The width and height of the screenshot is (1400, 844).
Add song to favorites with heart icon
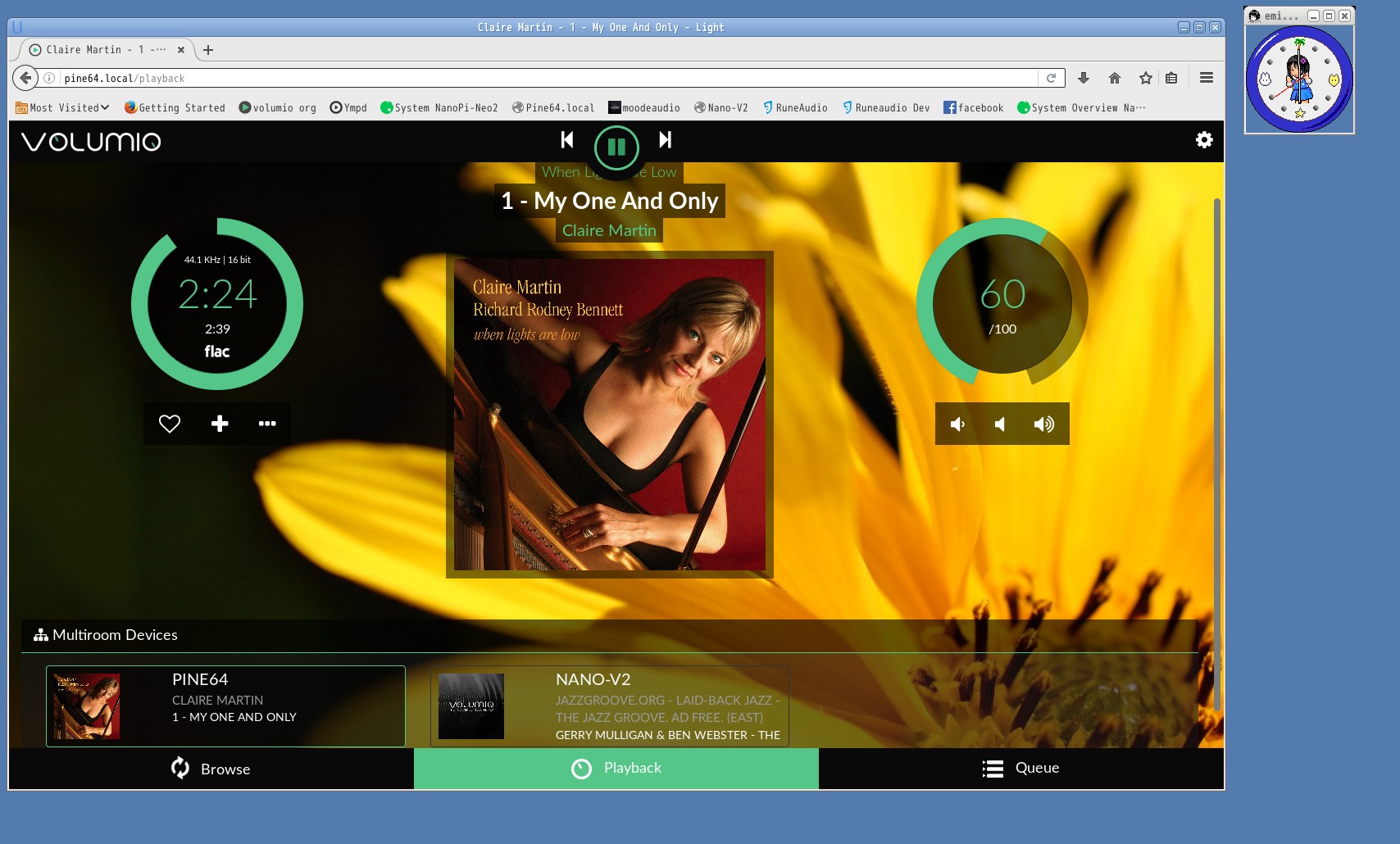click(x=170, y=424)
